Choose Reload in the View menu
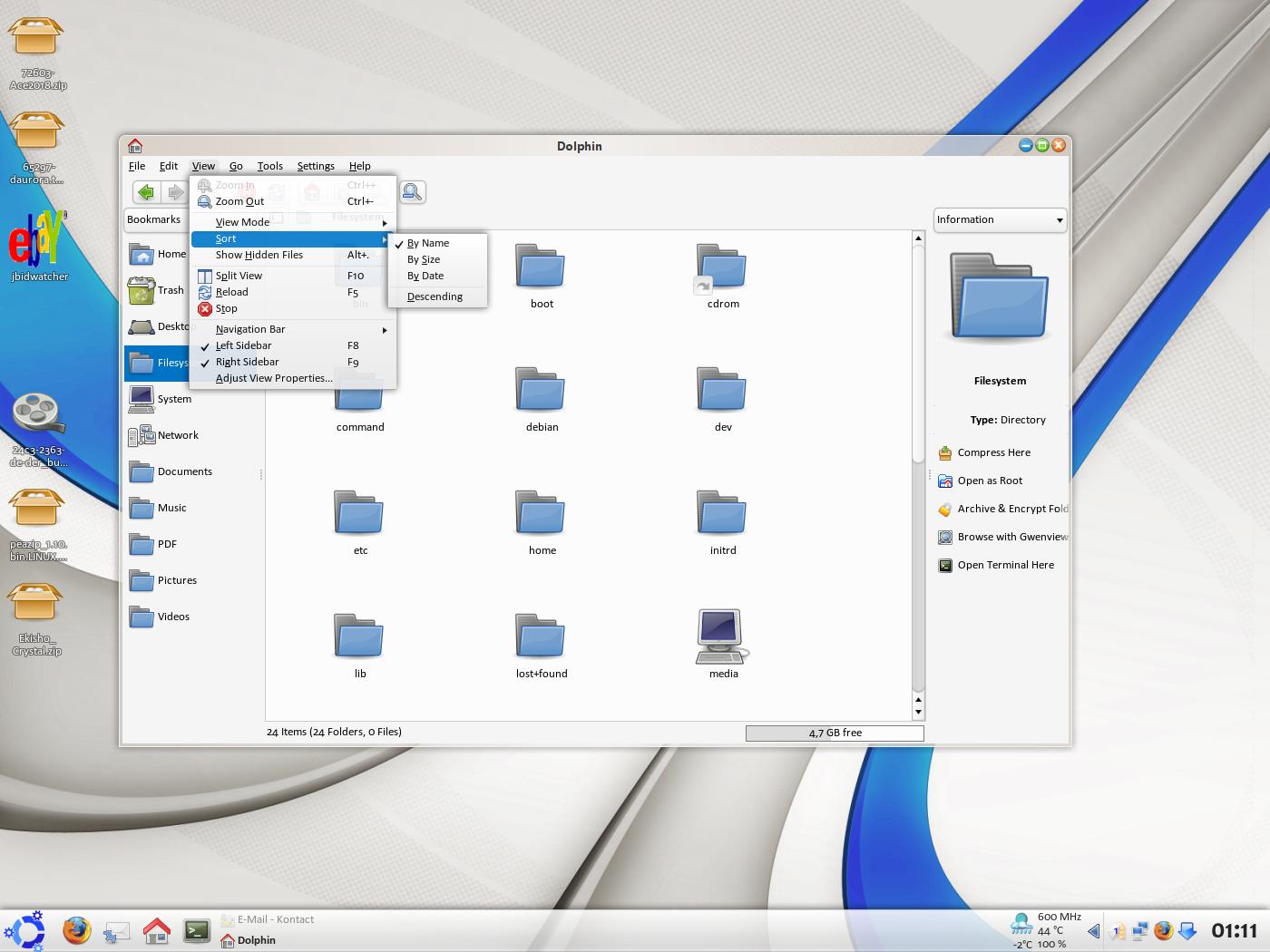The width and height of the screenshot is (1270, 952). click(293, 292)
